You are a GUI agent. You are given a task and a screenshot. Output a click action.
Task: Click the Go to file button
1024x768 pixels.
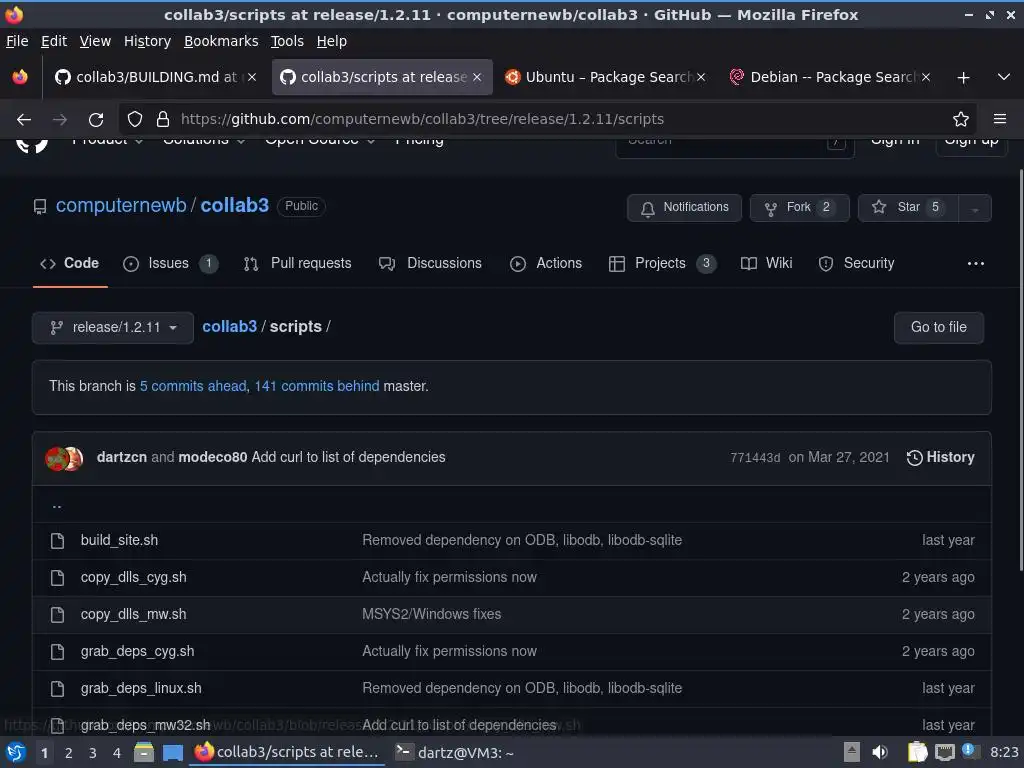[x=938, y=327]
